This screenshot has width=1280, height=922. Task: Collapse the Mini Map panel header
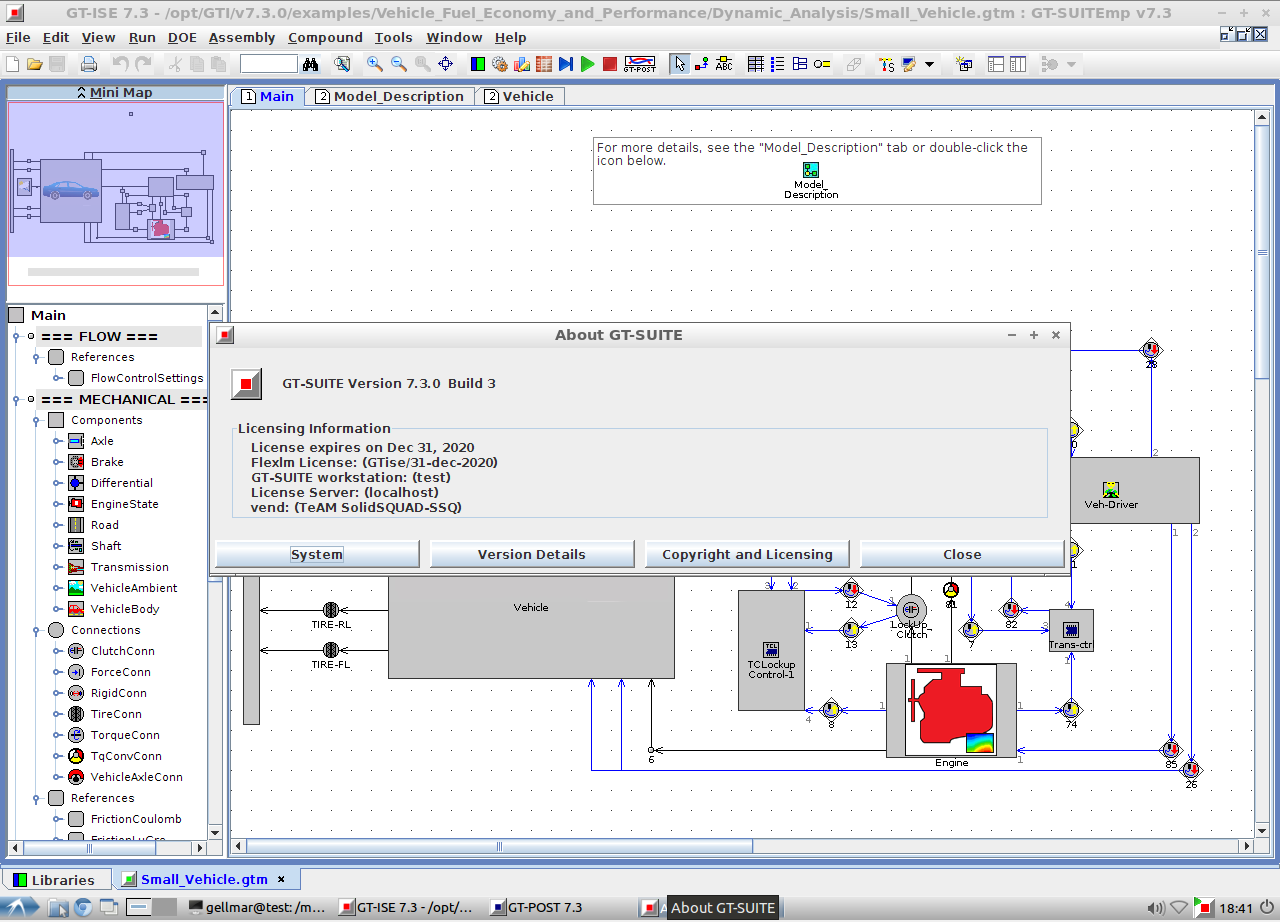pyautogui.click(x=116, y=92)
